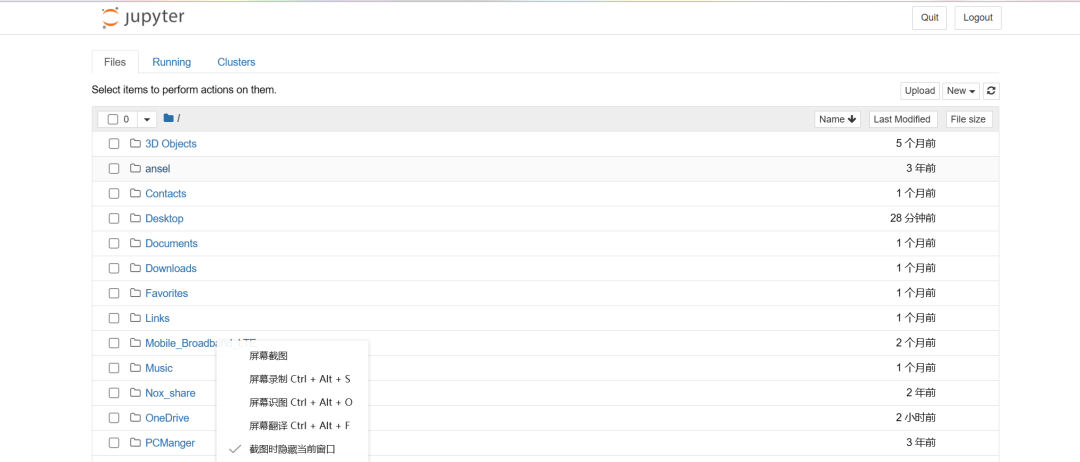Click the PCManger folder icon
Image resolution: width=1080 pixels, height=462 pixels.
(x=135, y=443)
